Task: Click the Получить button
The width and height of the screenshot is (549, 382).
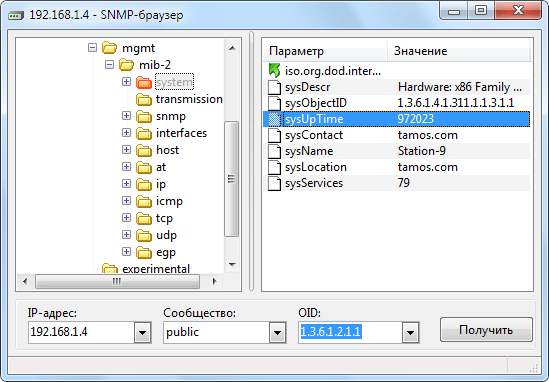Action: 486,329
